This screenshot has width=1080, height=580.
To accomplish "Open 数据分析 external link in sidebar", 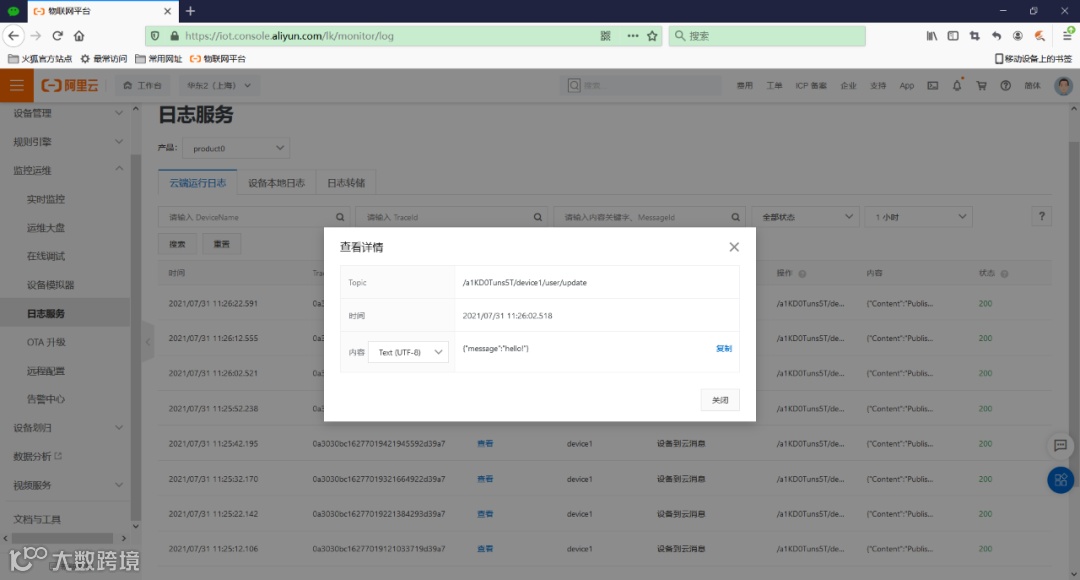I will tap(37, 456).
